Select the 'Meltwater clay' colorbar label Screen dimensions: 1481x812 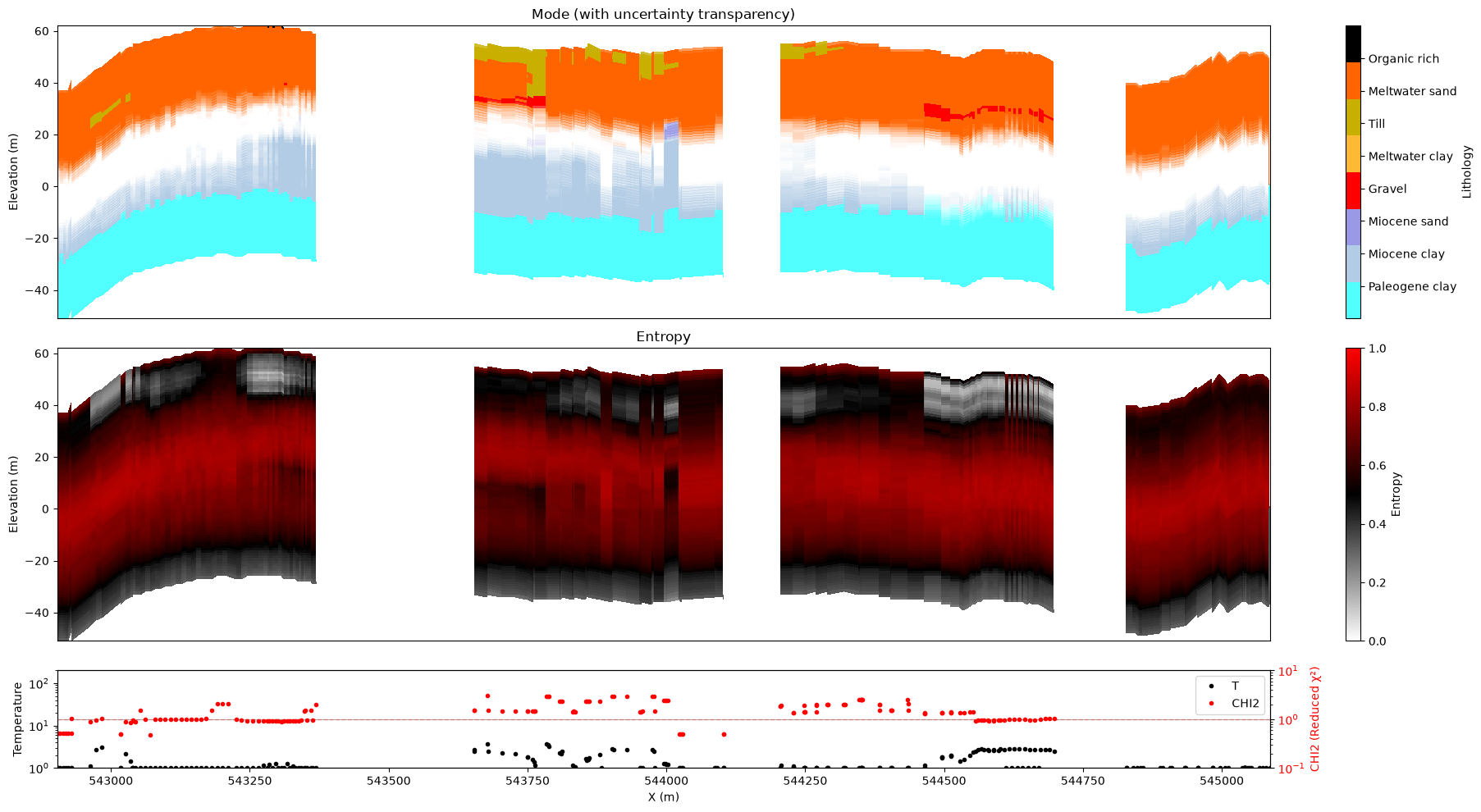coord(1410,157)
